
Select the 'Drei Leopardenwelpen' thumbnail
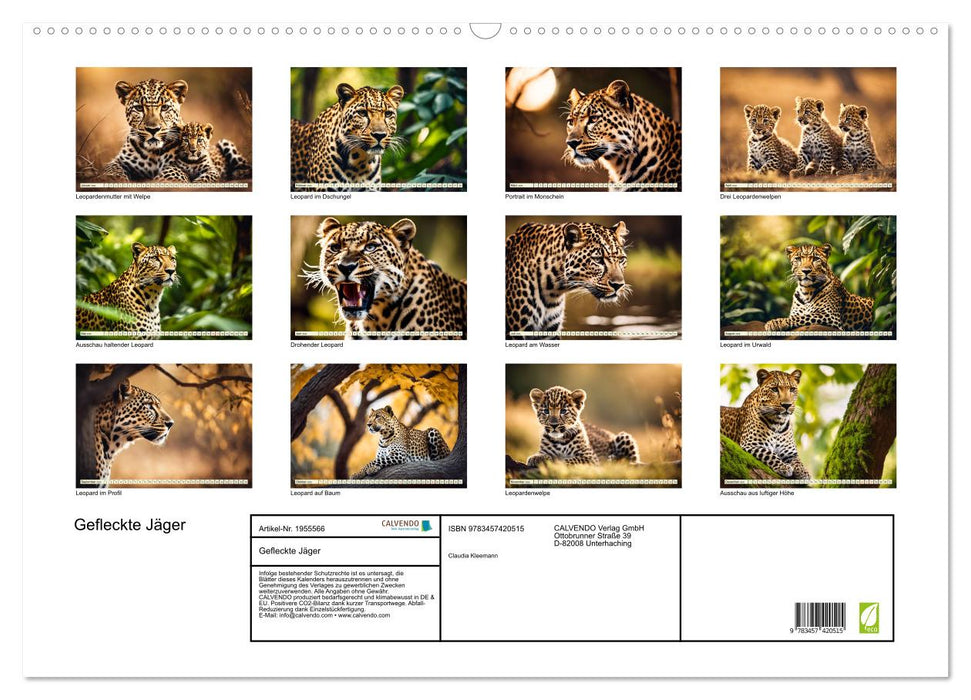point(808,129)
